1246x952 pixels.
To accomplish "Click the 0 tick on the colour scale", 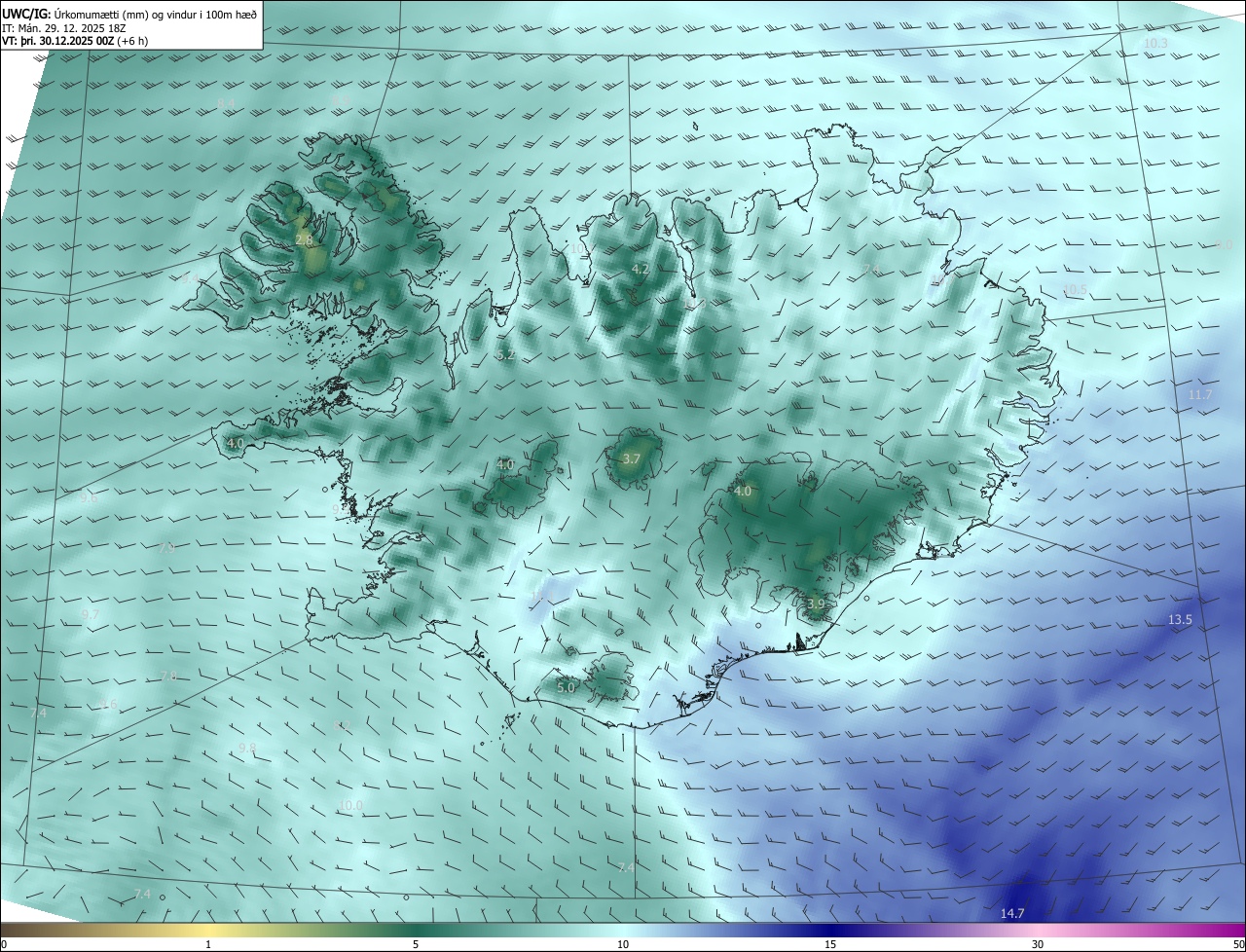I will point(3,944).
